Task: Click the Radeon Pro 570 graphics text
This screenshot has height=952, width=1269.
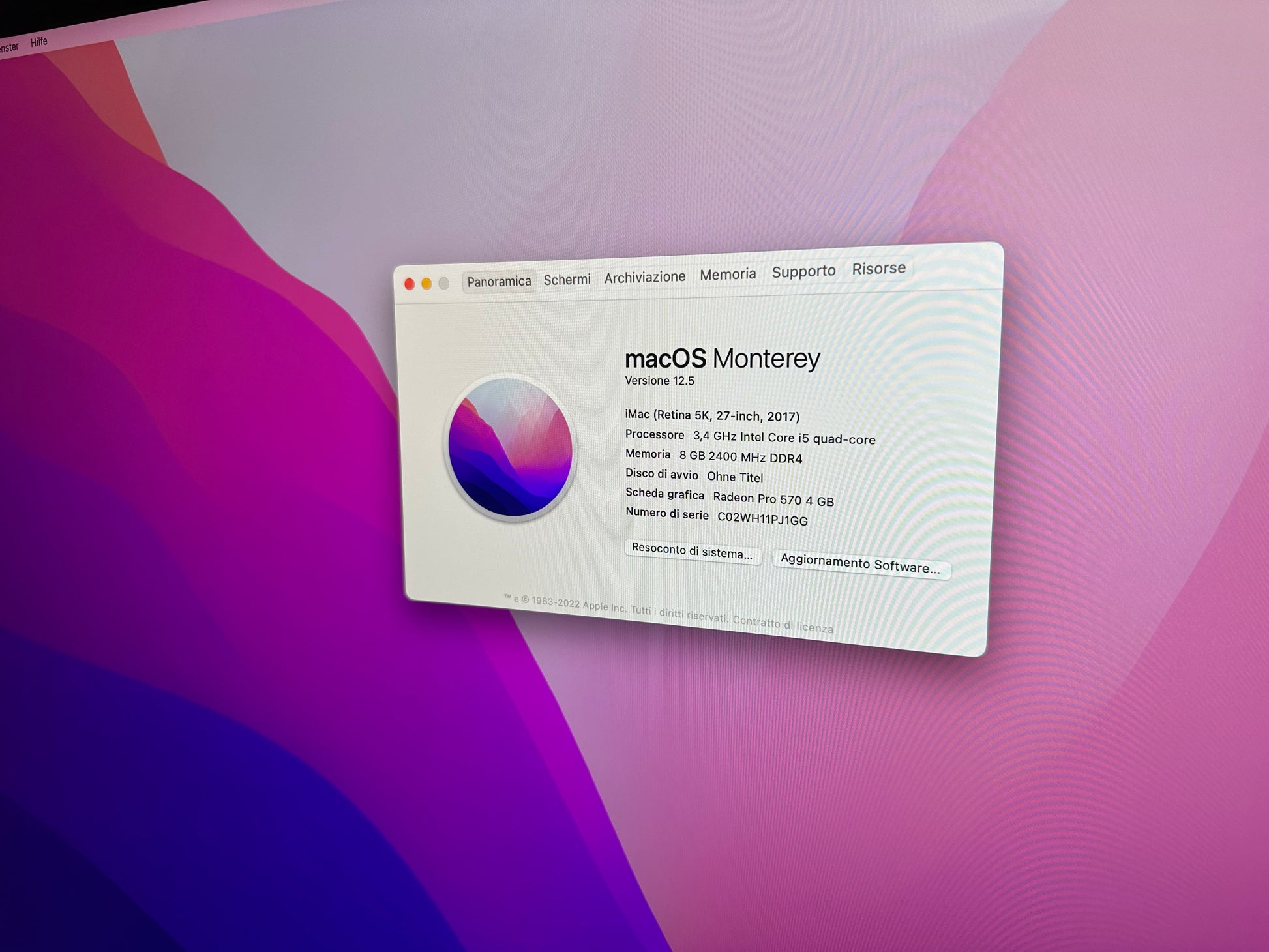Action: [x=773, y=499]
